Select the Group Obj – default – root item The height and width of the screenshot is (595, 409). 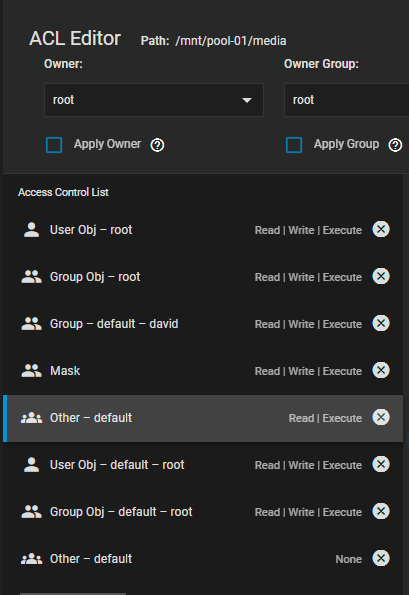point(203,512)
